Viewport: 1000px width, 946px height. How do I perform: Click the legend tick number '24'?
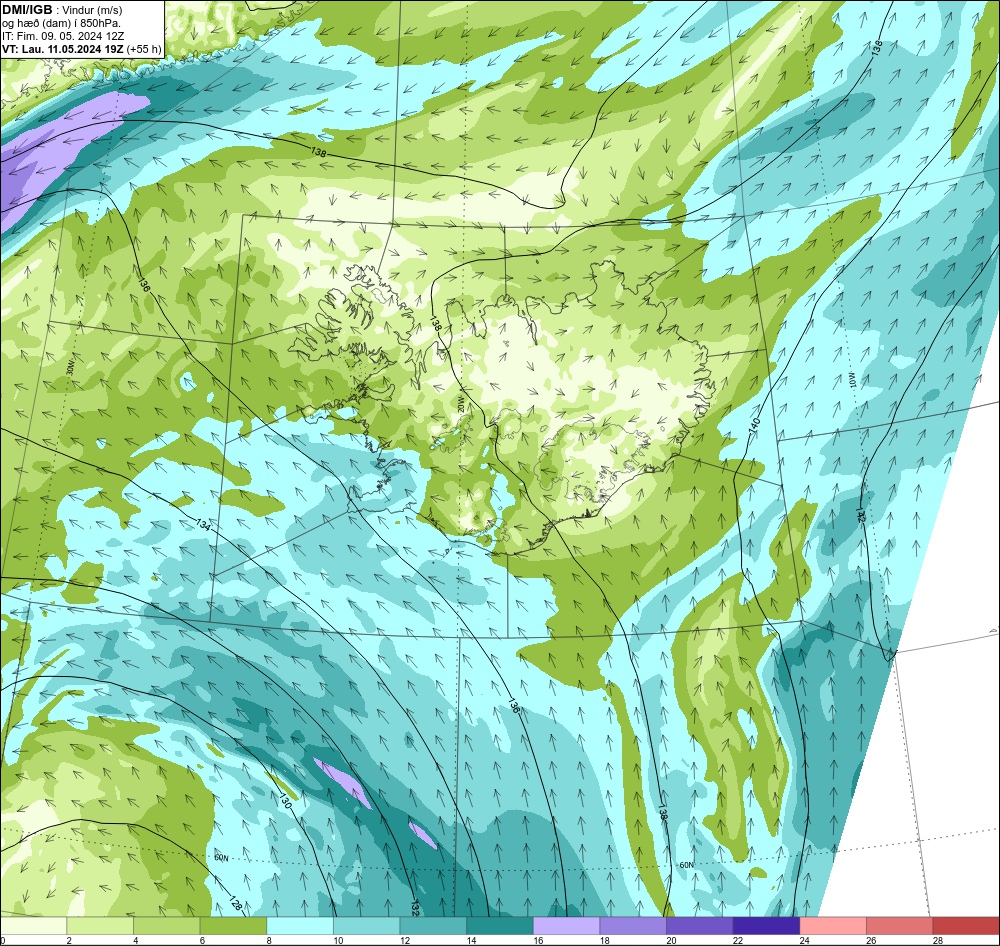tap(805, 940)
